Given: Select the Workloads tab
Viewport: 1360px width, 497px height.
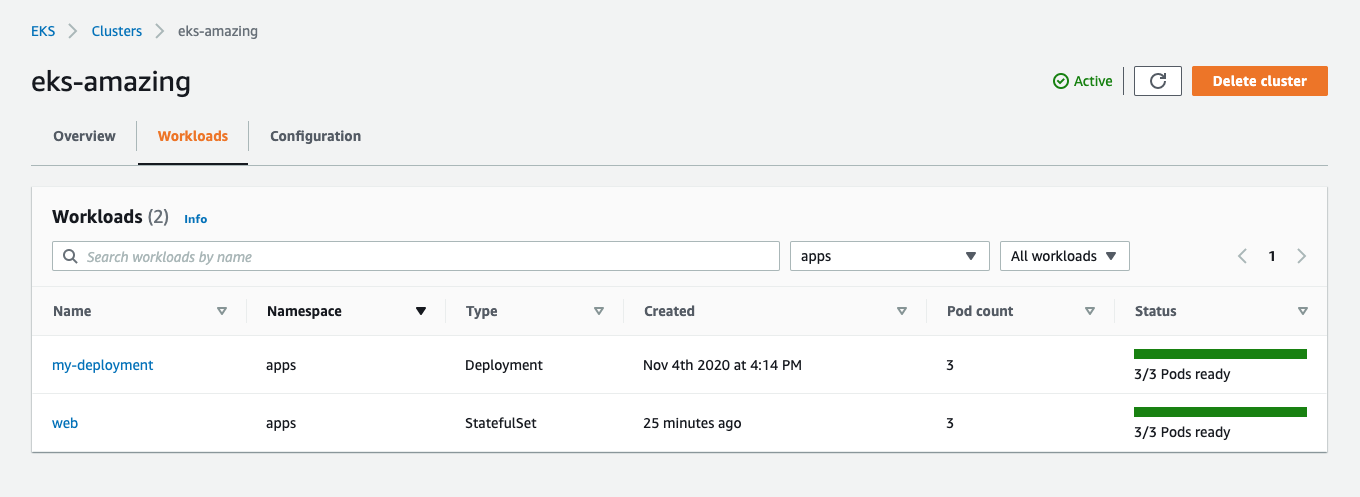Looking at the screenshot, I should coord(193,136).
